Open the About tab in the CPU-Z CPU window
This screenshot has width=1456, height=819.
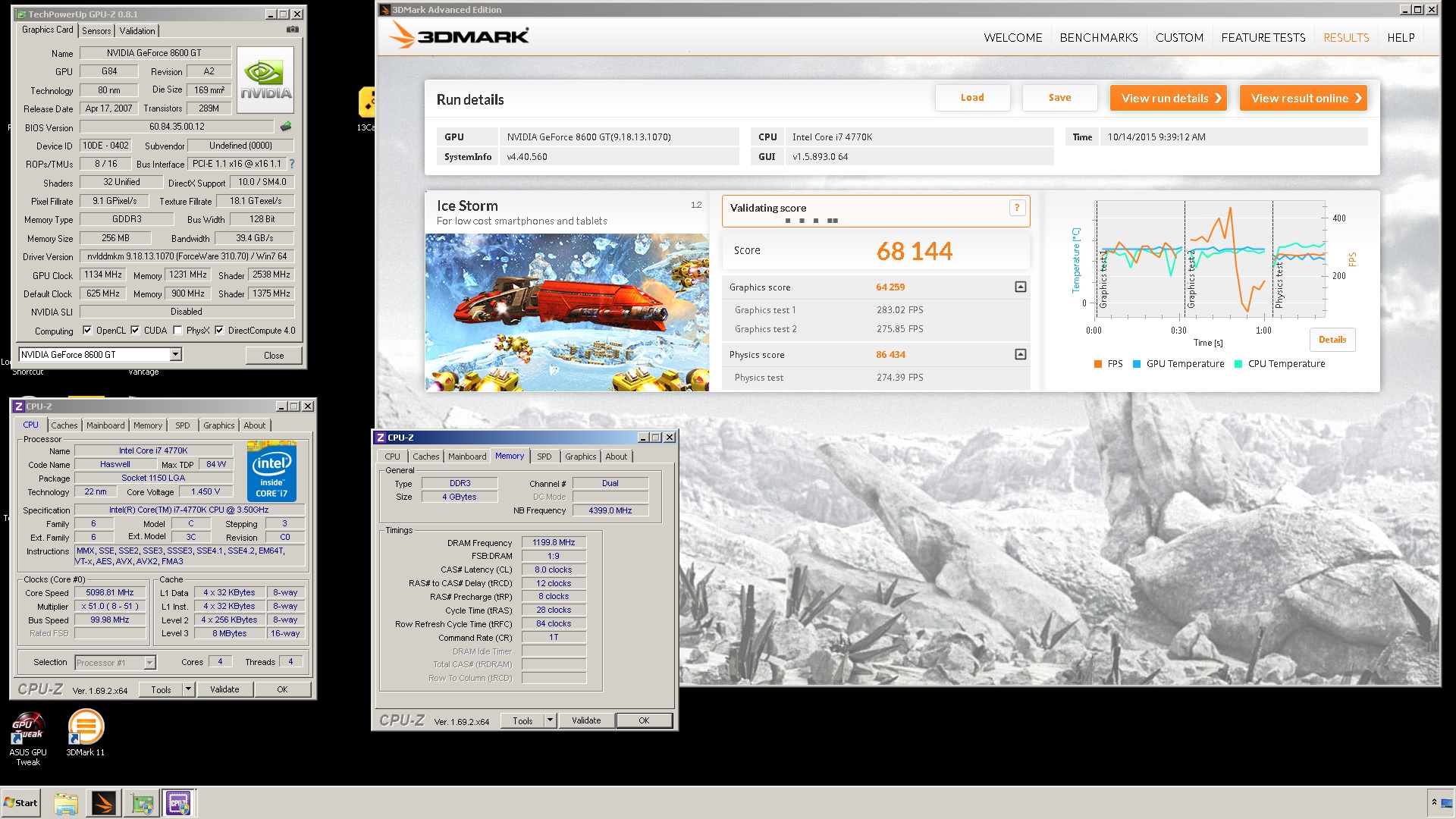click(255, 425)
